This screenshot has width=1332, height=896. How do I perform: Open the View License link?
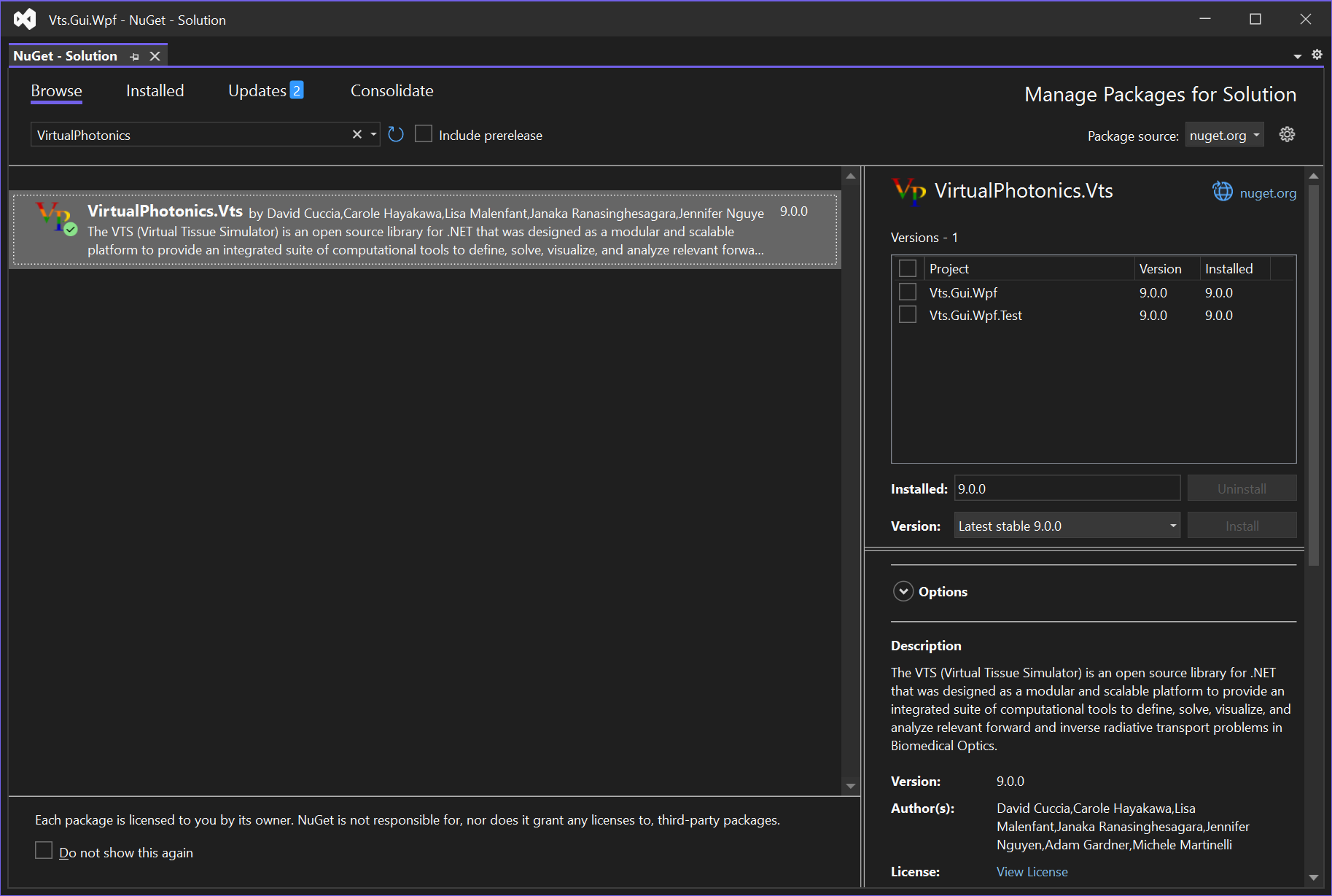pyautogui.click(x=1032, y=871)
